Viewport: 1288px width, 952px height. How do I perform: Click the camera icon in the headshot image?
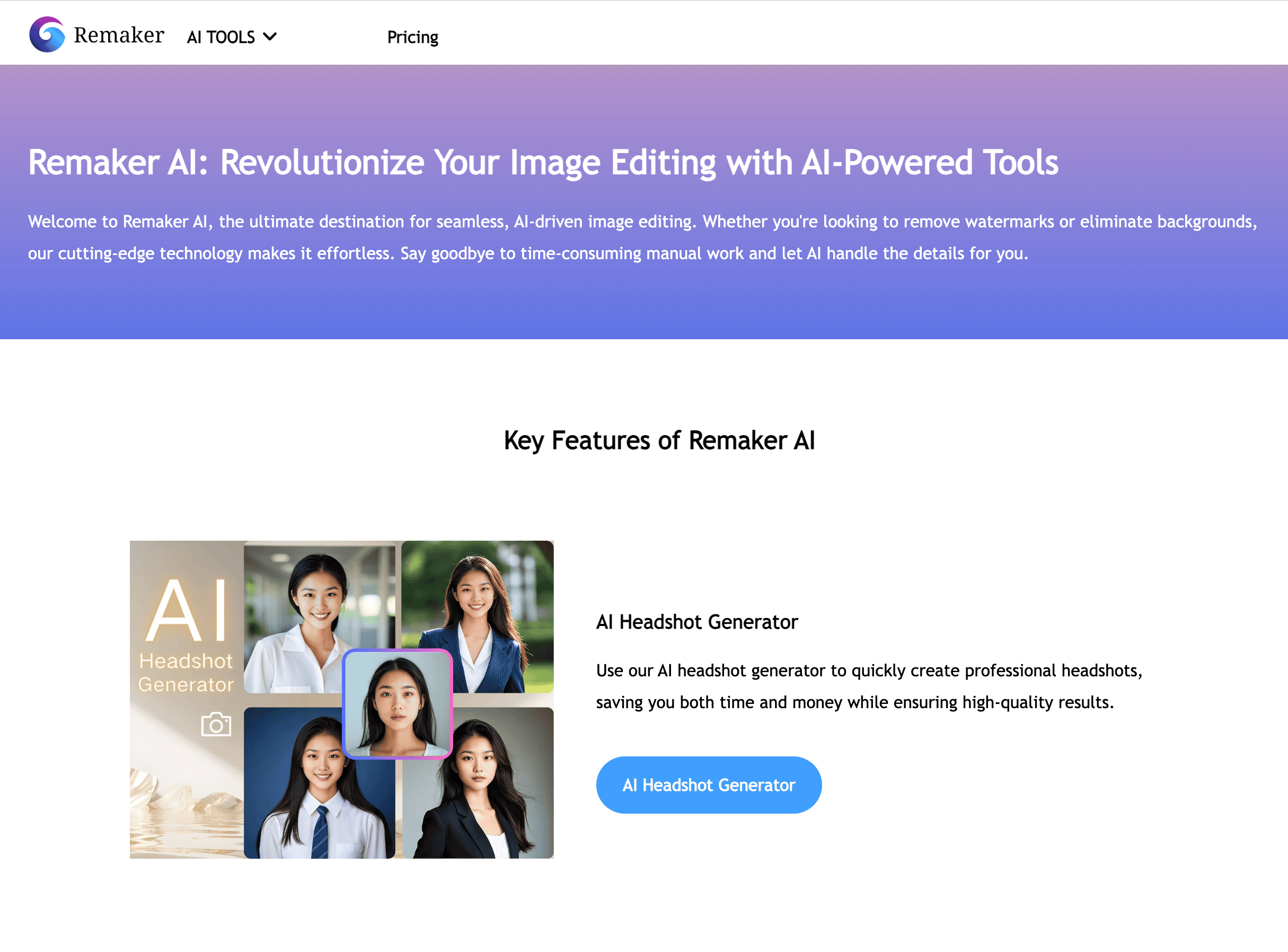point(216,725)
